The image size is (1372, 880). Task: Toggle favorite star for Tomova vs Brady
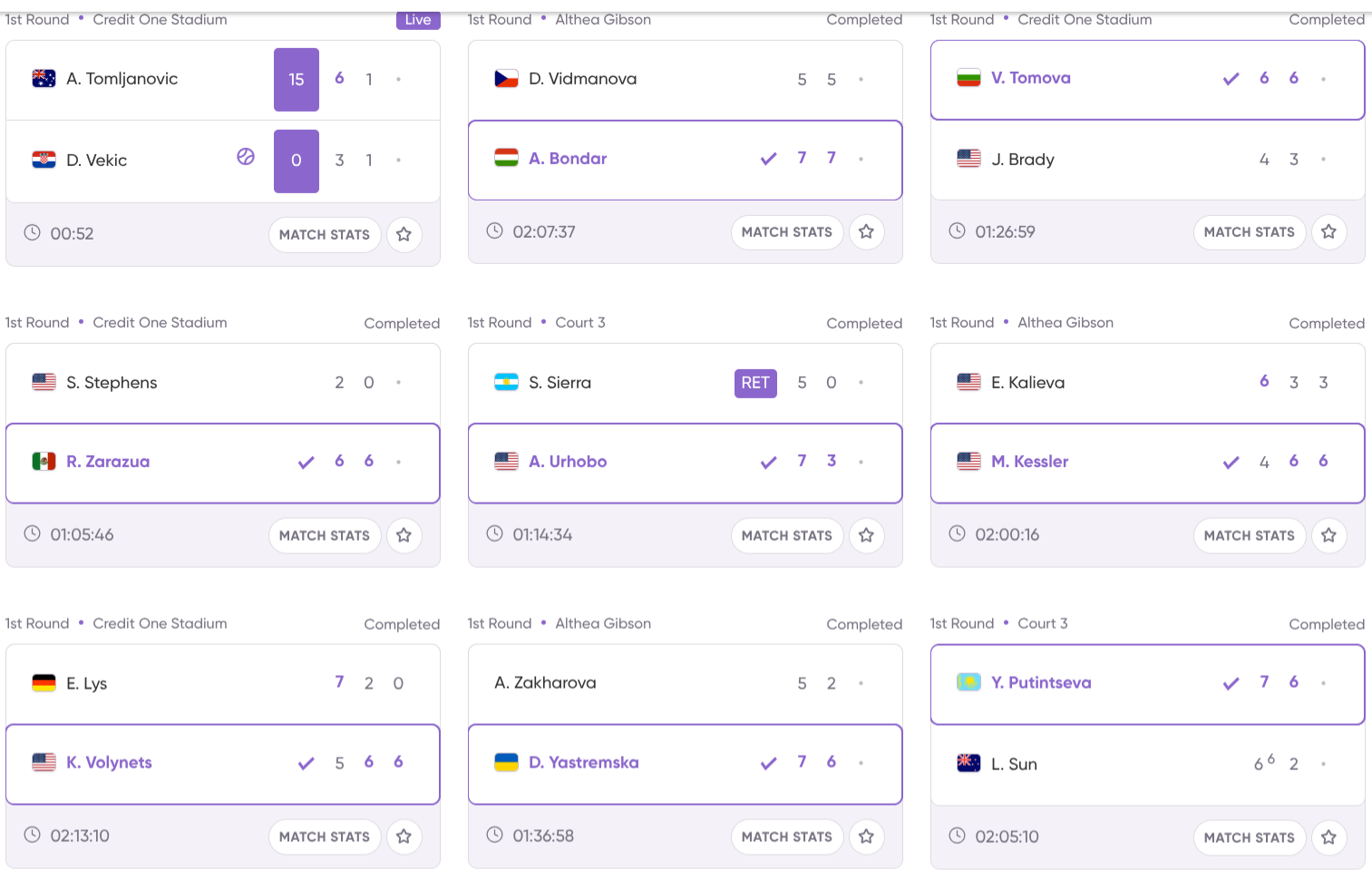(x=1328, y=232)
